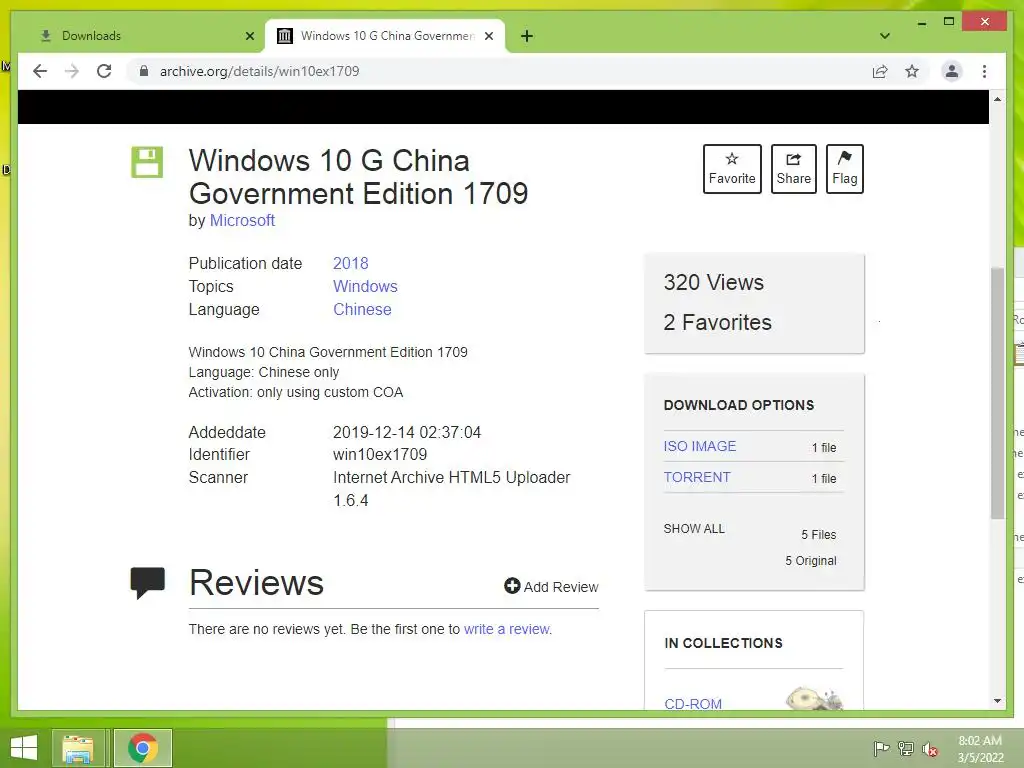Image resolution: width=1024 pixels, height=768 pixels.
Task: Open the Windows Start button
Action: coord(24,748)
